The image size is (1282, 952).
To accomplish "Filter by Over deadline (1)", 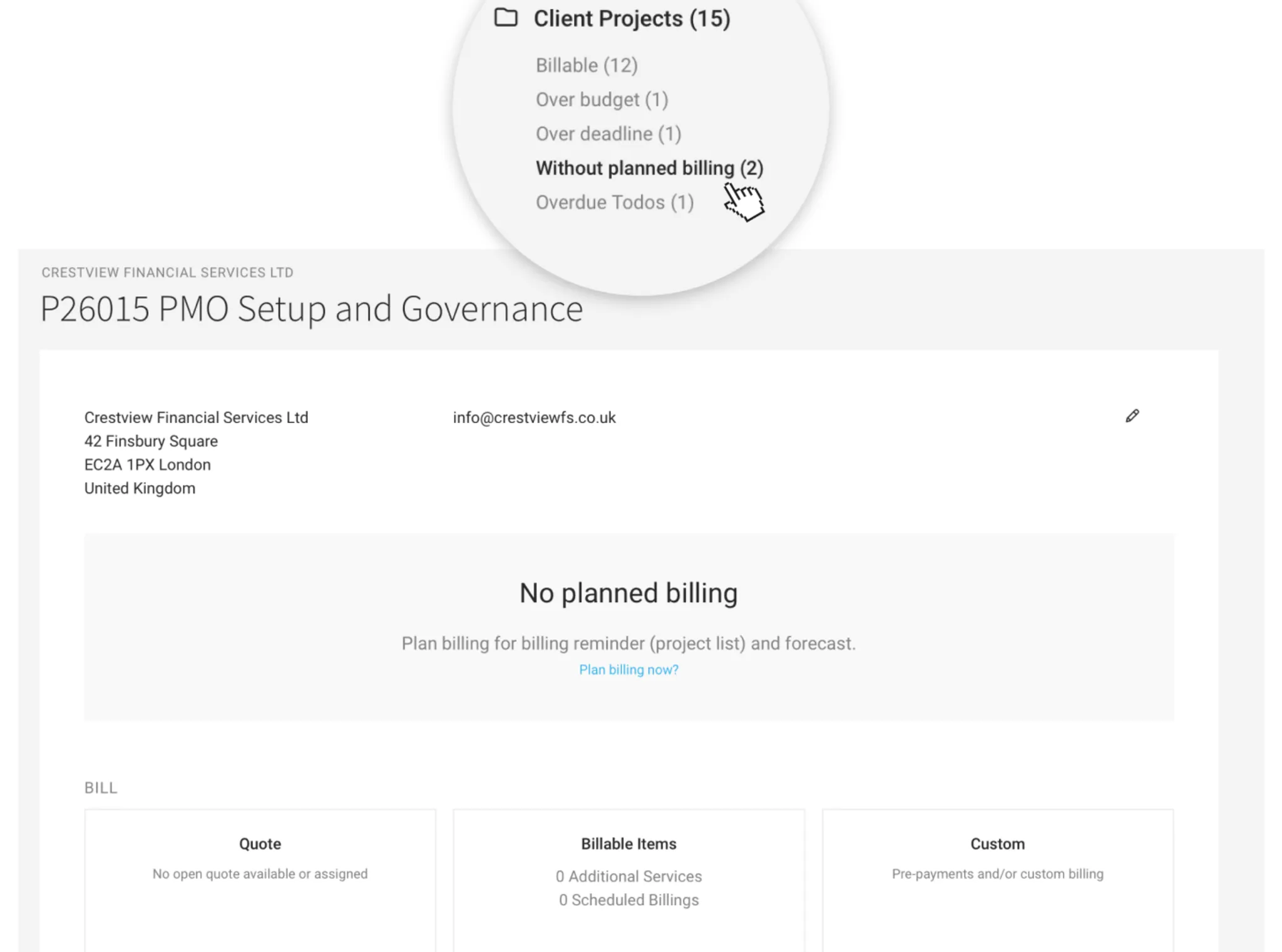I will tap(608, 134).
